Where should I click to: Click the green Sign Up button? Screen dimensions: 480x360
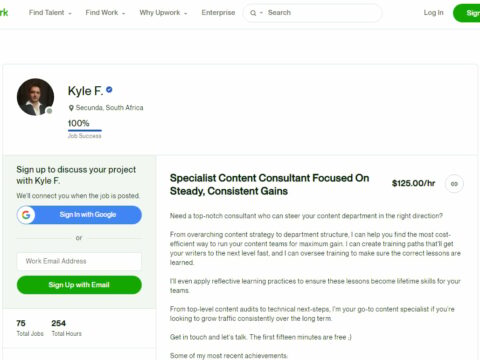click(x=467, y=13)
